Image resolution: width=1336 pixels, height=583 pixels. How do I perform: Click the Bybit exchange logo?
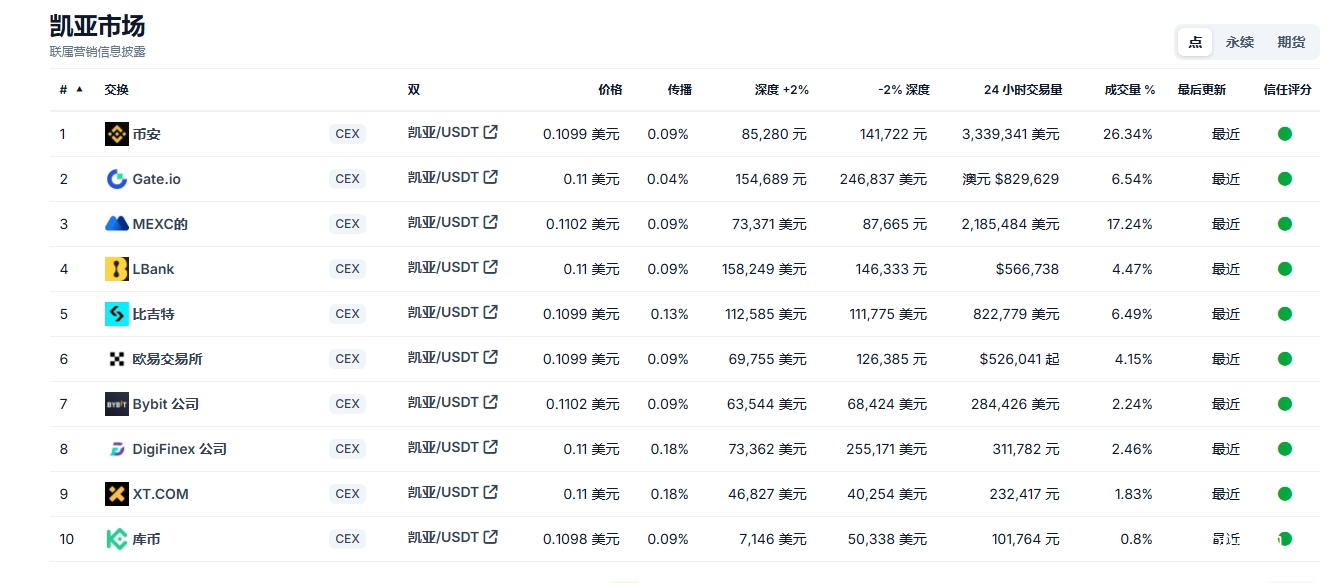[117, 404]
